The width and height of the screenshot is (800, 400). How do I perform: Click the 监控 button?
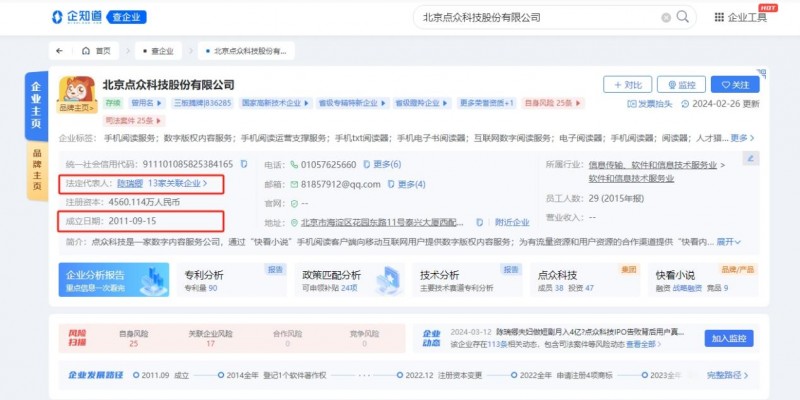point(681,85)
